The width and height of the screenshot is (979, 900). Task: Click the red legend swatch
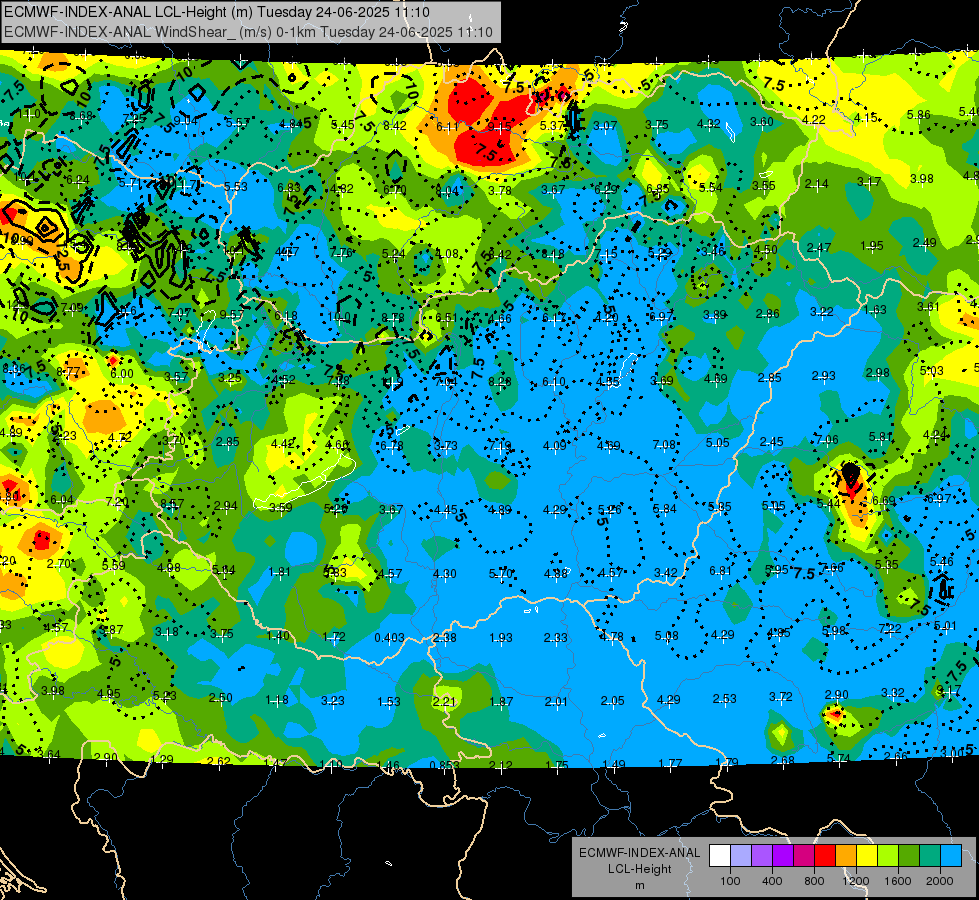click(x=825, y=856)
